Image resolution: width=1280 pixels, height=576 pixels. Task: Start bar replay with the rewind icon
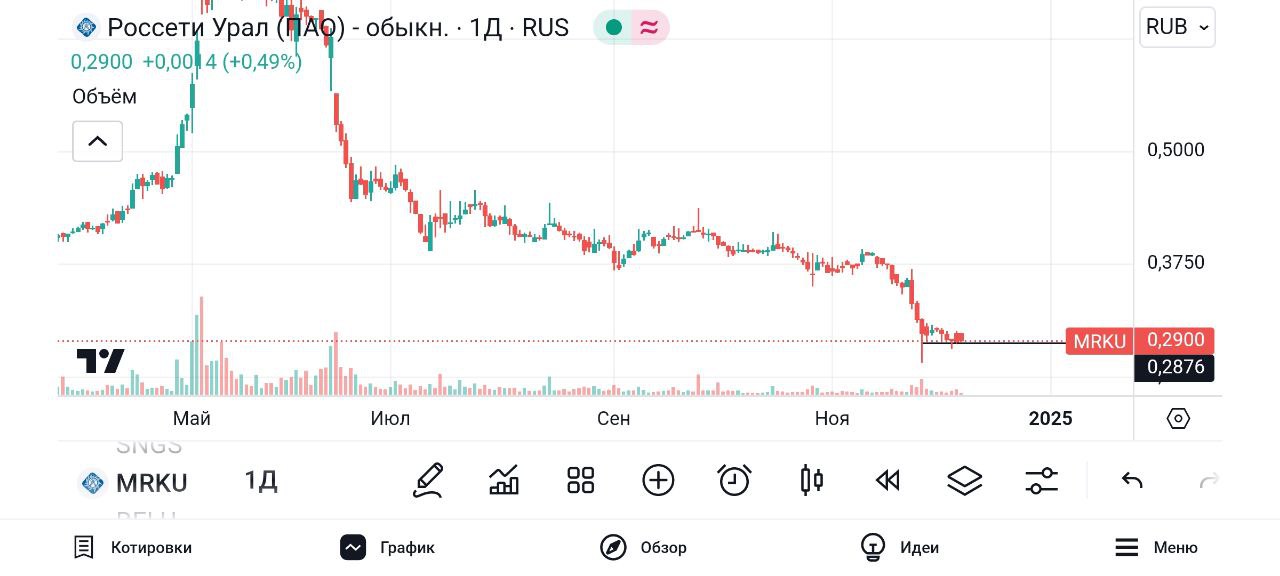click(888, 481)
